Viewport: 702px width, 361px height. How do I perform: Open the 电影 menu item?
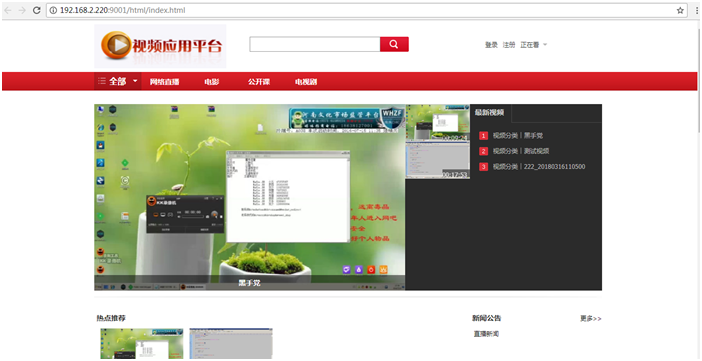point(212,82)
